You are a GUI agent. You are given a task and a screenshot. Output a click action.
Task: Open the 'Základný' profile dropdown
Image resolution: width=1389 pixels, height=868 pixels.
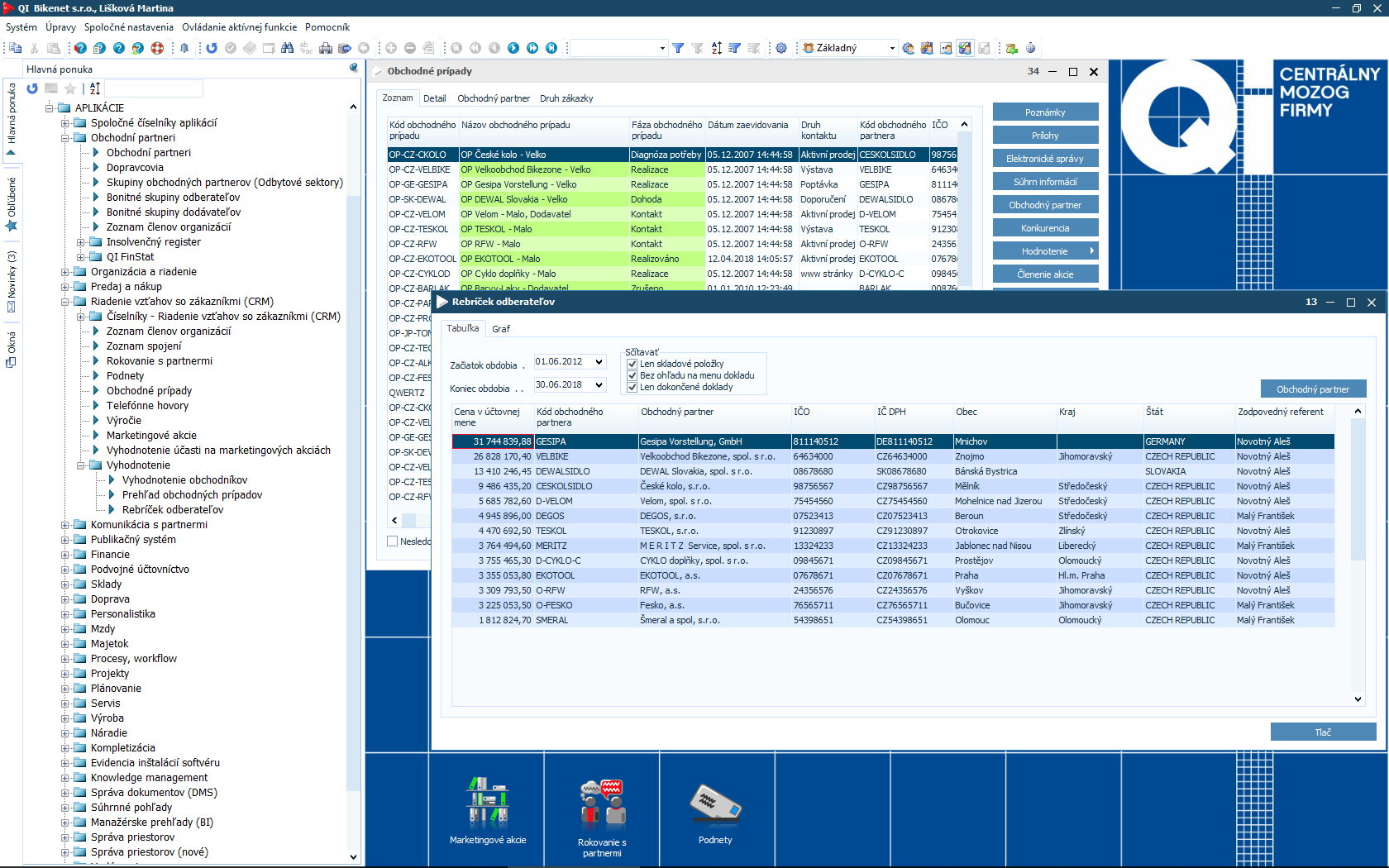[892, 48]
